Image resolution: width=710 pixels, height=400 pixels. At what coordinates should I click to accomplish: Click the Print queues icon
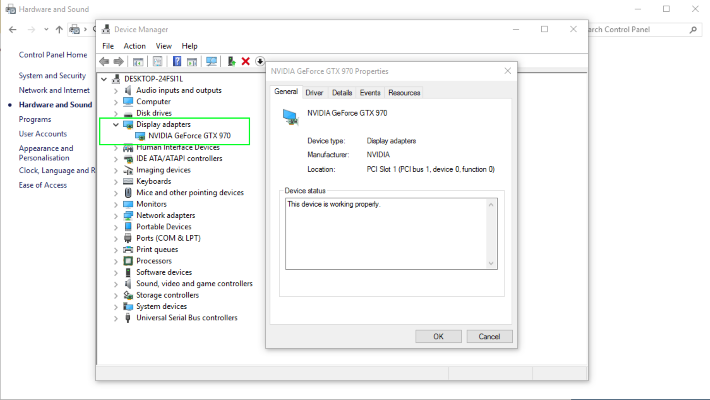pyautogui.click(x=128, y=250)
